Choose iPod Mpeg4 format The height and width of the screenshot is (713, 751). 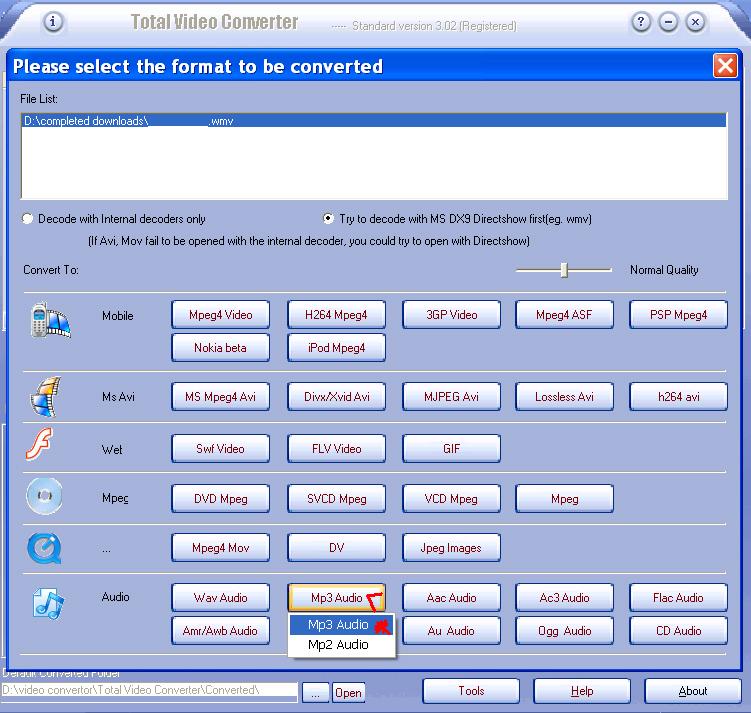336,348
